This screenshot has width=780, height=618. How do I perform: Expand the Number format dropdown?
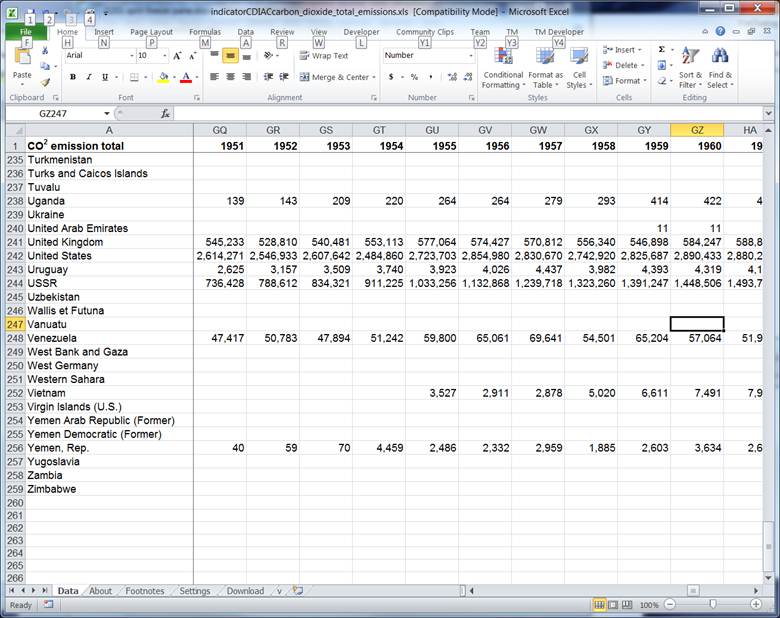(x=469, y=56)
